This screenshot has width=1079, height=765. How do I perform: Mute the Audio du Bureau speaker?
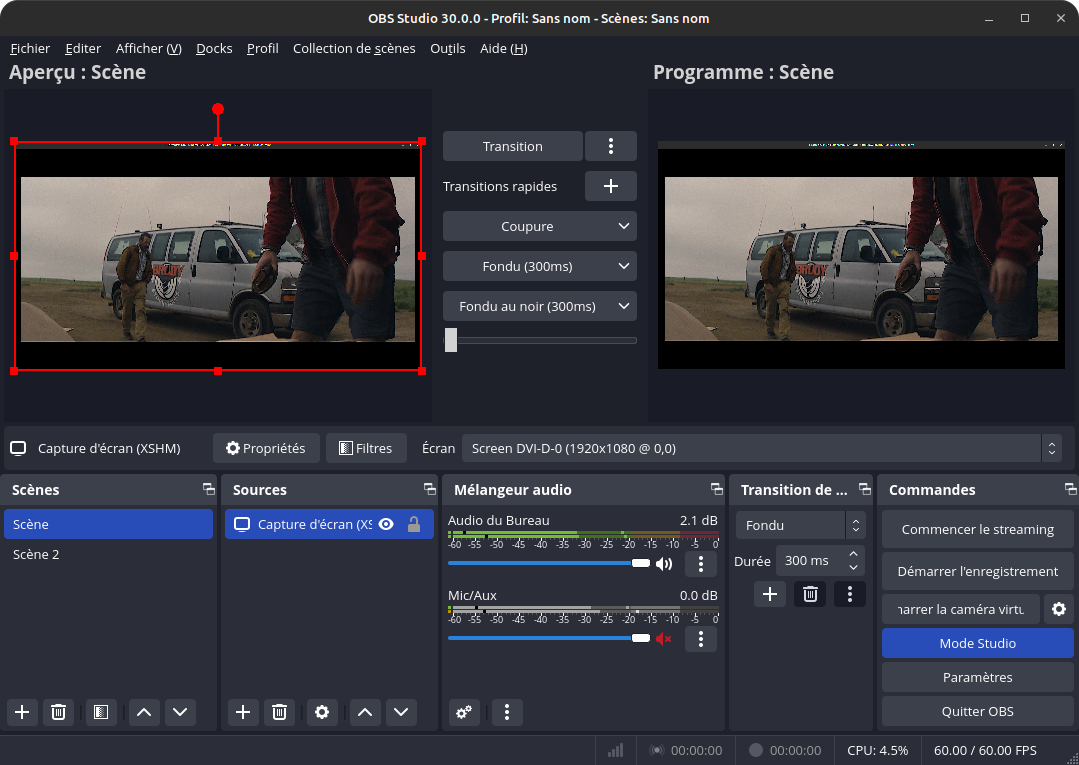(663, 564)
